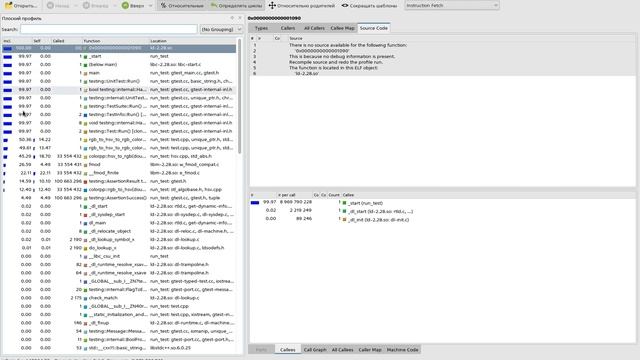Sort by the Called column header
The height and width of the screenshot is (360, 640).
(x=67, y=41)
